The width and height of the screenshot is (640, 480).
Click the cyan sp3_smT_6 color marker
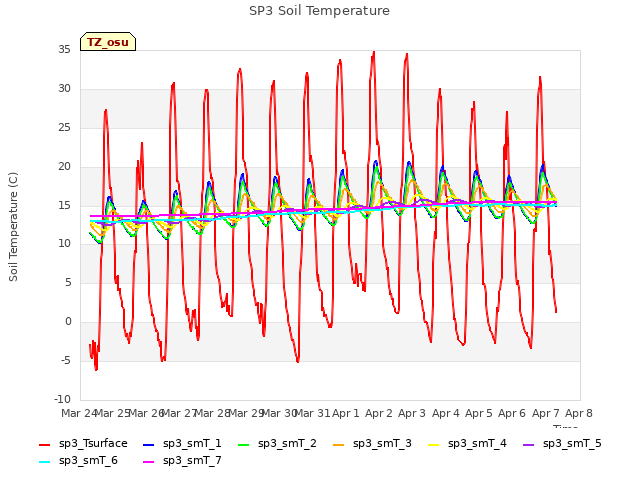click(44, 462)
